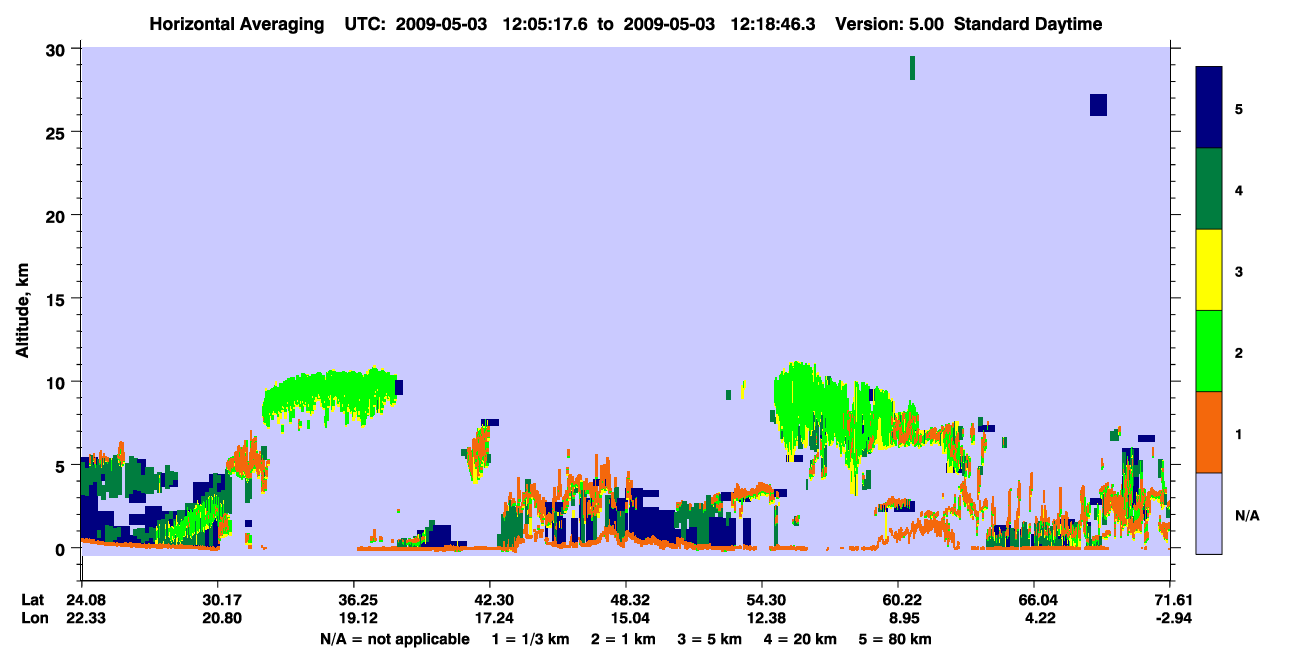Click the yellow level 3 colorbar segment
The width and height of the screenshot is (1300, 667).
[1209, 270]
